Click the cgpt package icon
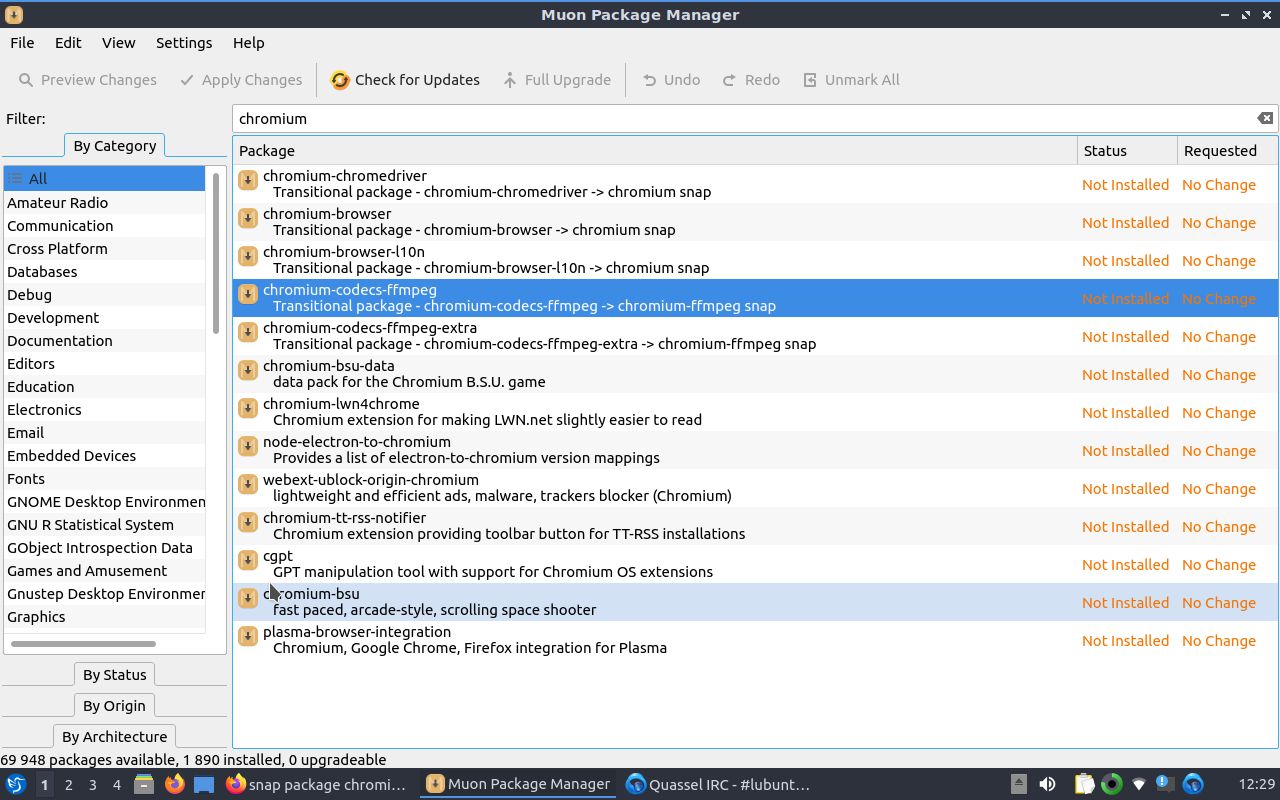Viewport: 1280px width, 800px height. coord(248,561)
